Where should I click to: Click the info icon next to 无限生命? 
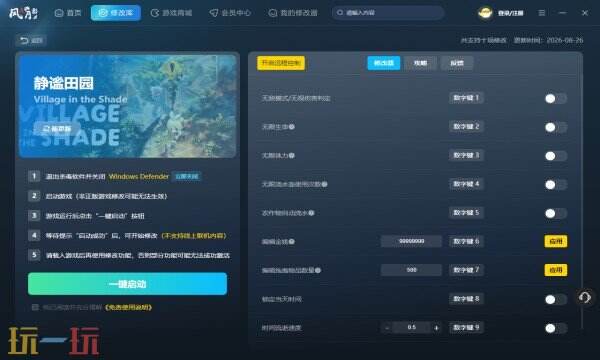[x=292, y=127]
